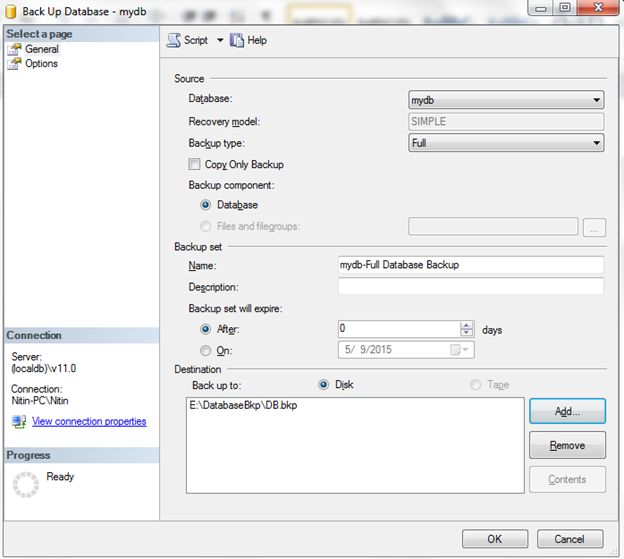Click the disabled Recovery model field SIMPLE
624x559 pixels.
(506, 121)
